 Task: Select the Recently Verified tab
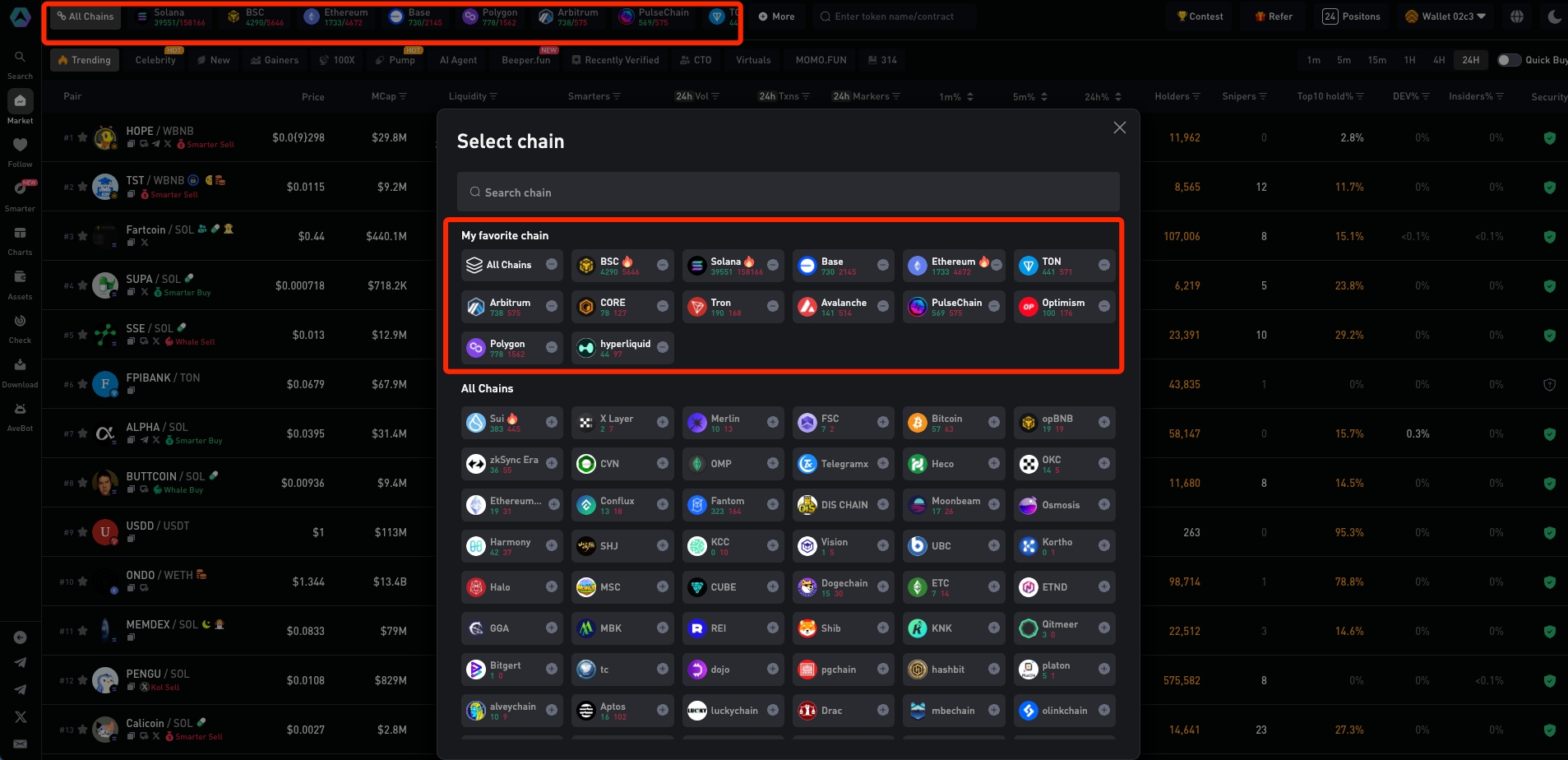[x=616, y=60]
